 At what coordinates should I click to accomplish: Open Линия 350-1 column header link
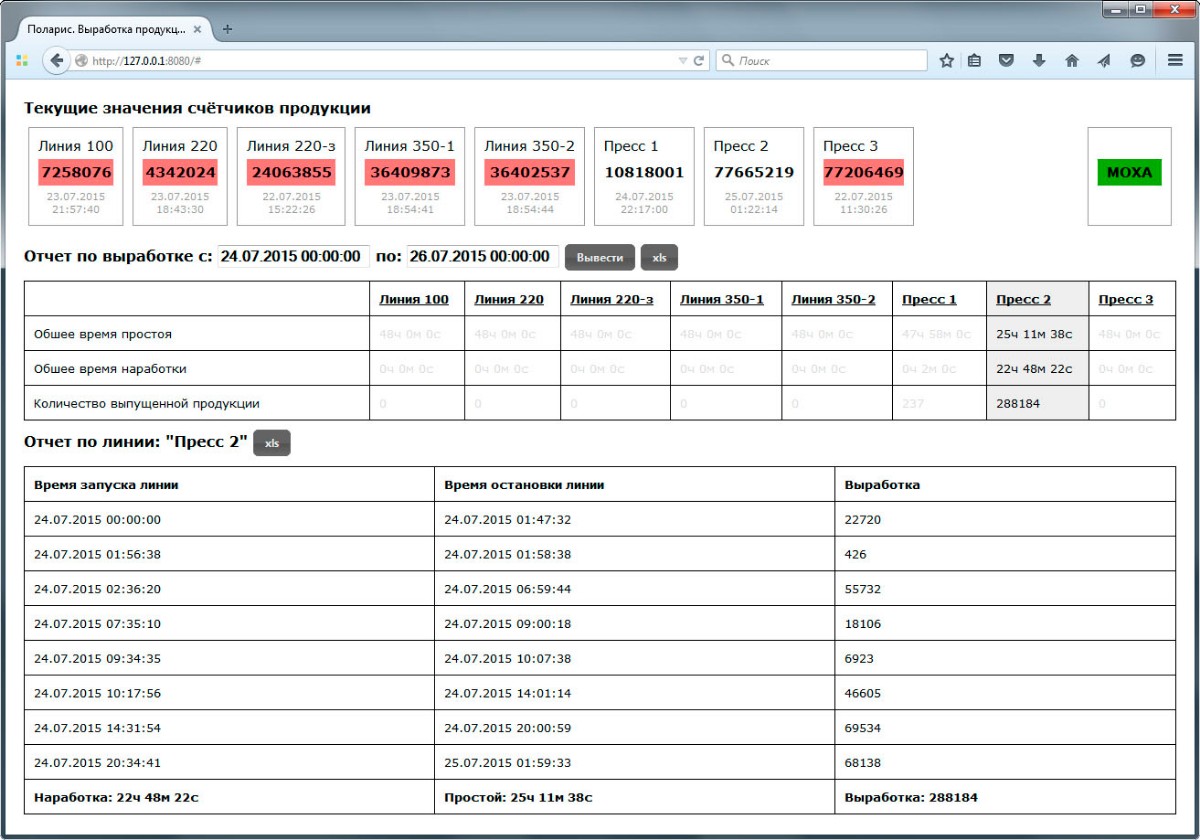click(722, 299)
